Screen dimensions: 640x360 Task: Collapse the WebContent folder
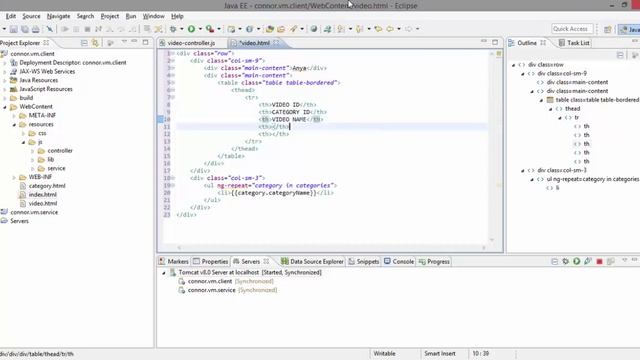coord(5,107)
